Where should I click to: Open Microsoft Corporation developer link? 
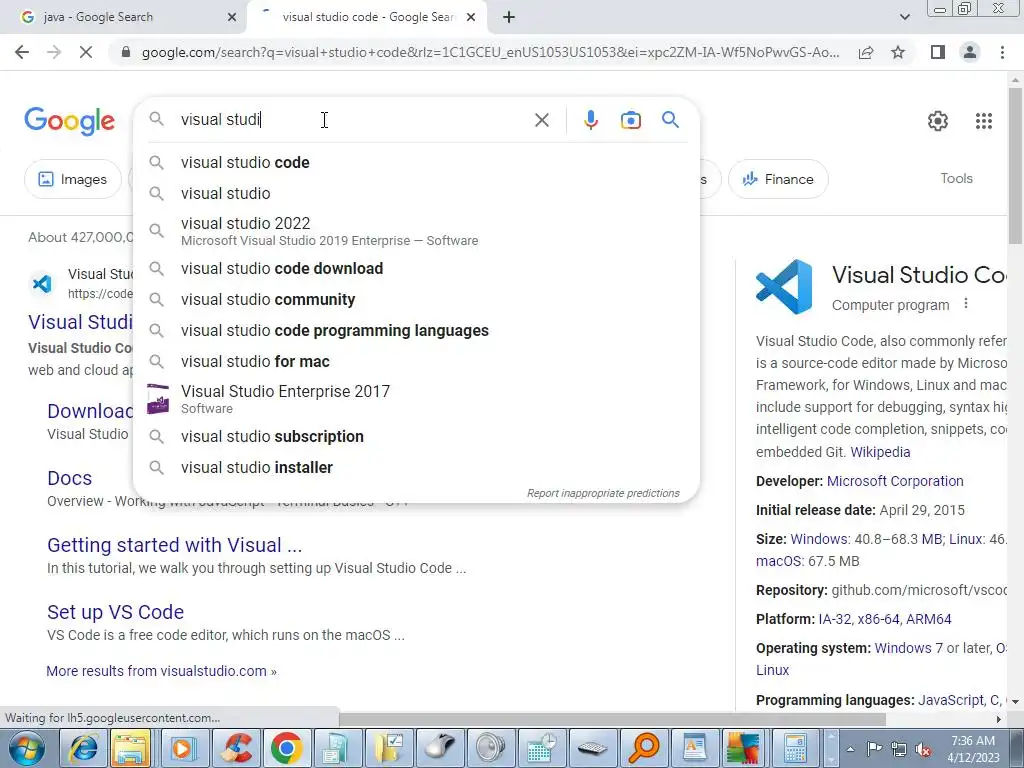(x=895, y=481)
